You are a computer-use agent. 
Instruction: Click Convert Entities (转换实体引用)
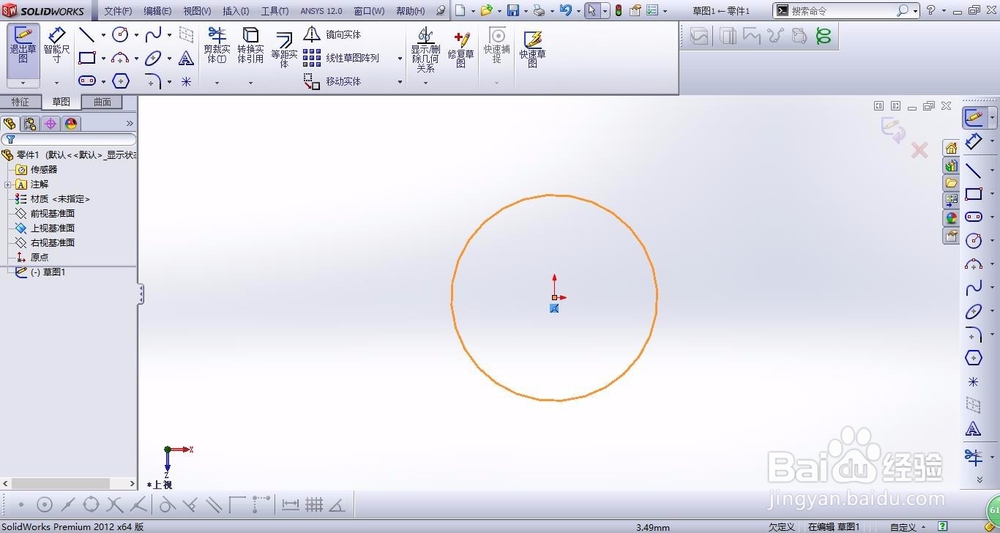click(x=251, y=46)
